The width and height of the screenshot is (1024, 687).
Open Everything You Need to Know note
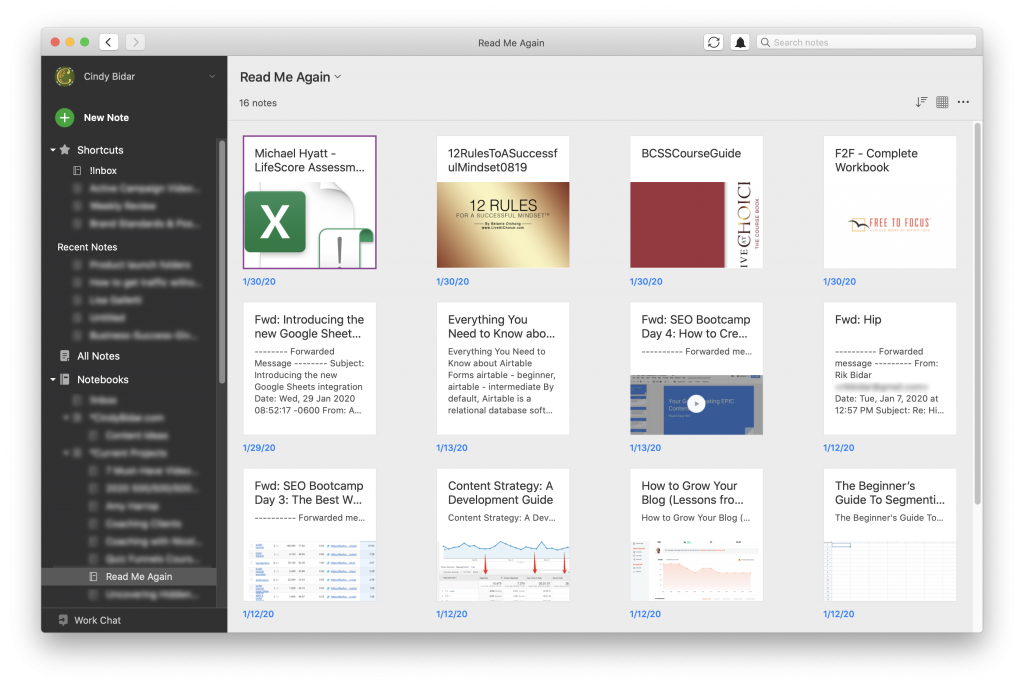click(x=503, y=368)
